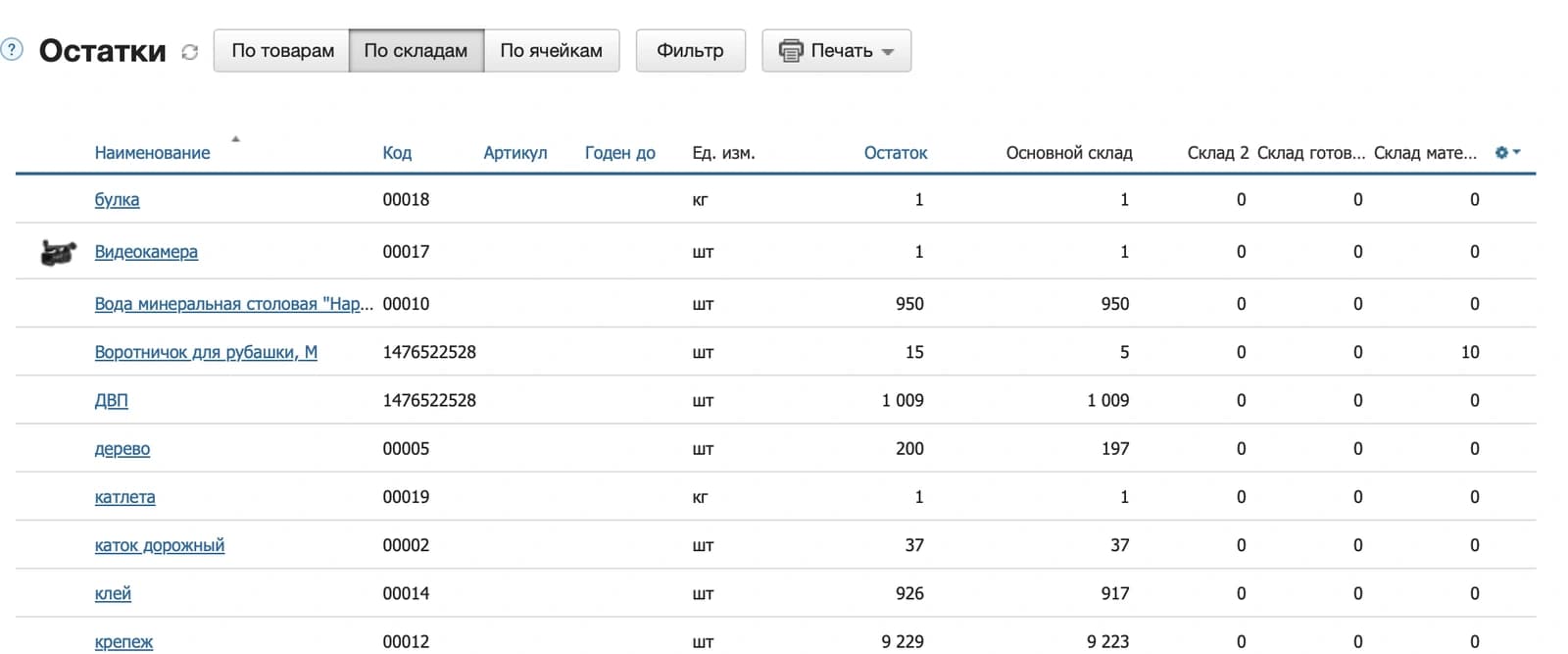Viewport: 1568px width, 654px height.
Task: Open the Видеокамера product thumbnail
Action: pos(58,252)
